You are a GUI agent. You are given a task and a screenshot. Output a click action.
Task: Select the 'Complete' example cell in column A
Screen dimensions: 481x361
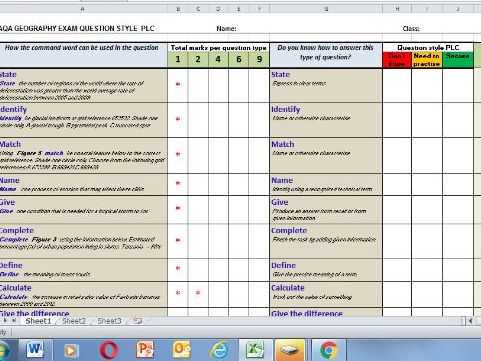pyautogui.click(x=83, y=241)
